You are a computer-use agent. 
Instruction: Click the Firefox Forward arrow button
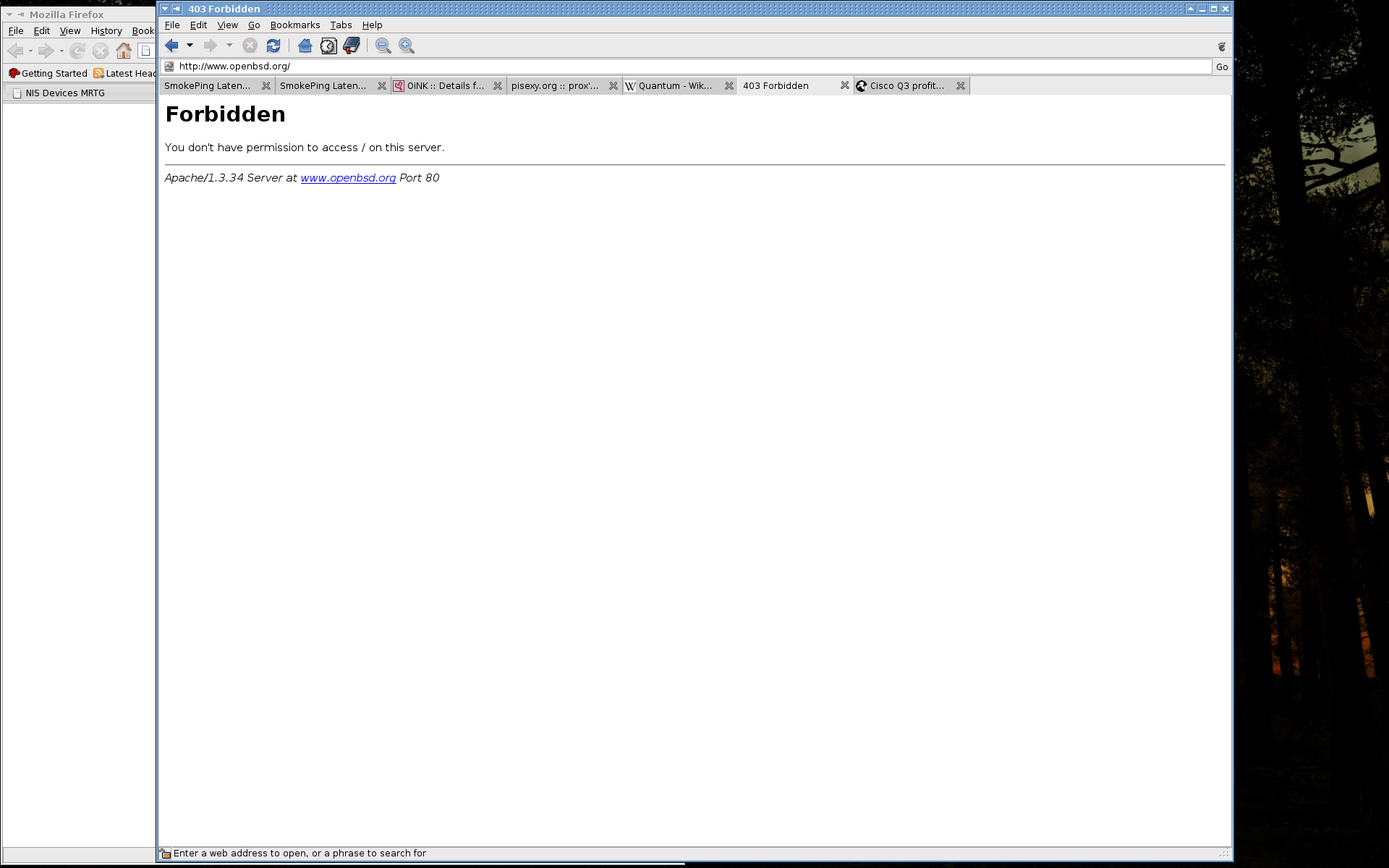[46, 51]
